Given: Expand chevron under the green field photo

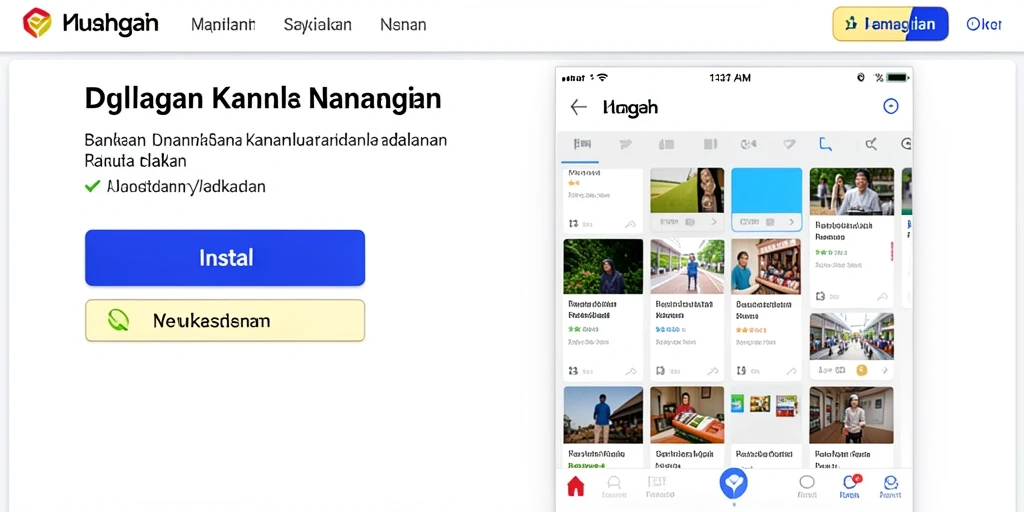Looking at the screenshot, I should click(713, 223).
